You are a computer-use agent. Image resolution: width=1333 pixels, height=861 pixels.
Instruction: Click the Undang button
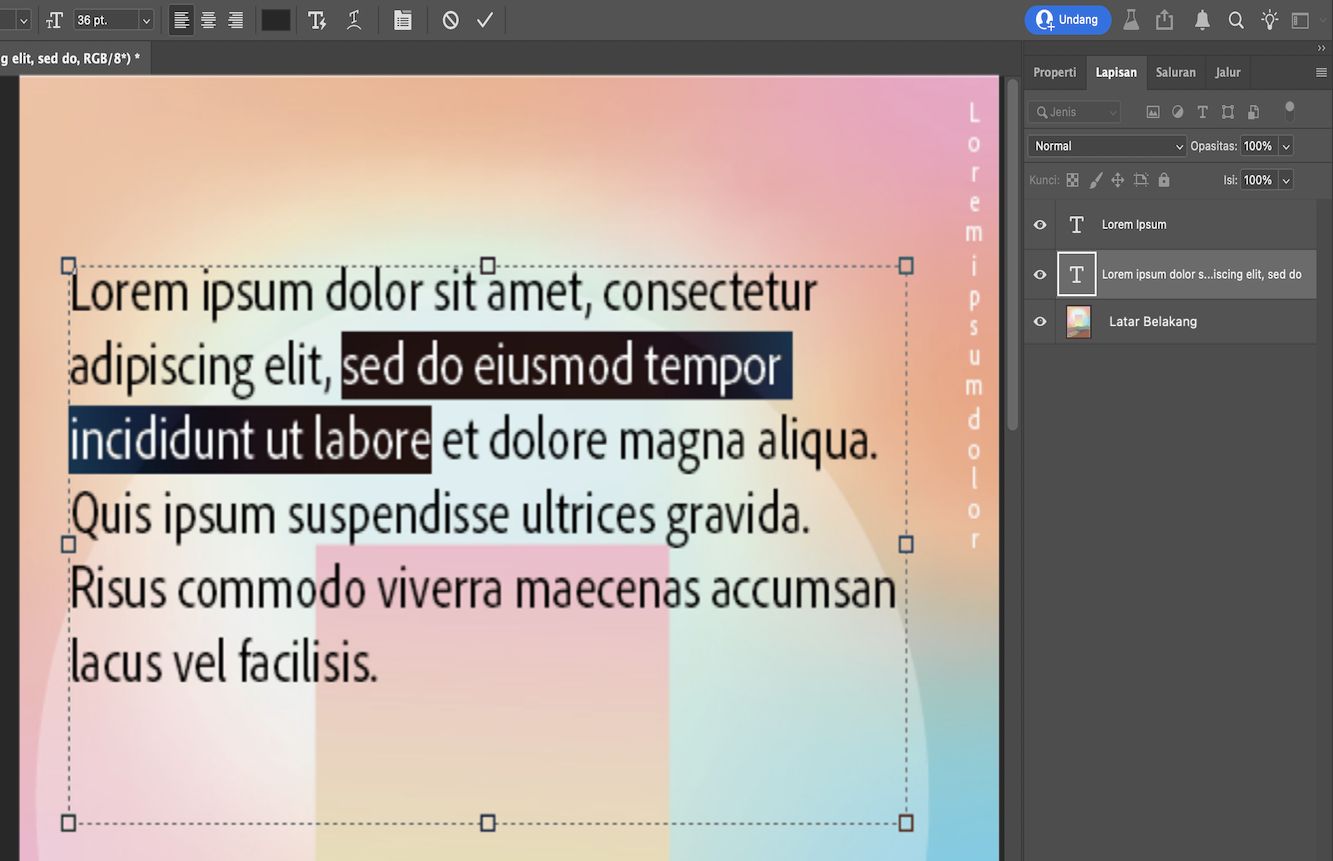[x=1067, y=19]
